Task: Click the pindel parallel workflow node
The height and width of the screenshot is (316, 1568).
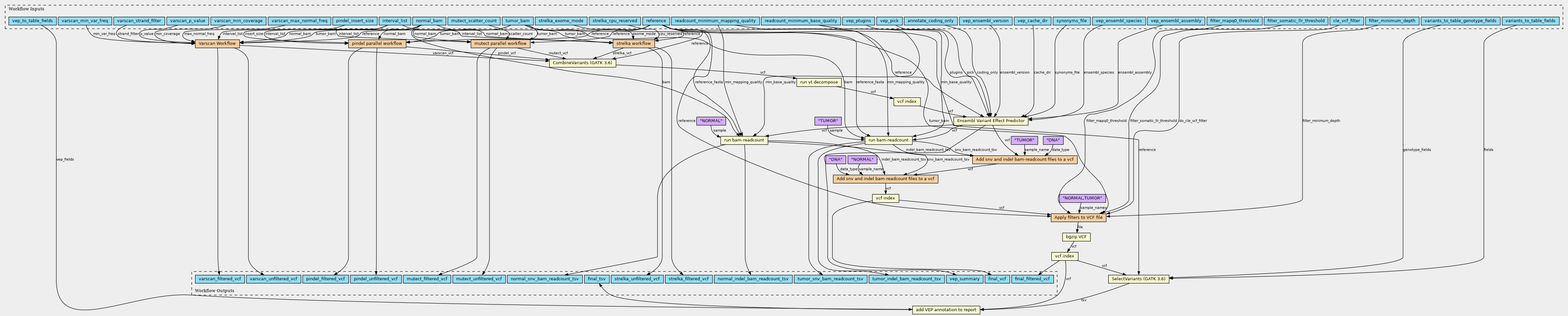Action: (x=377, y=44)
